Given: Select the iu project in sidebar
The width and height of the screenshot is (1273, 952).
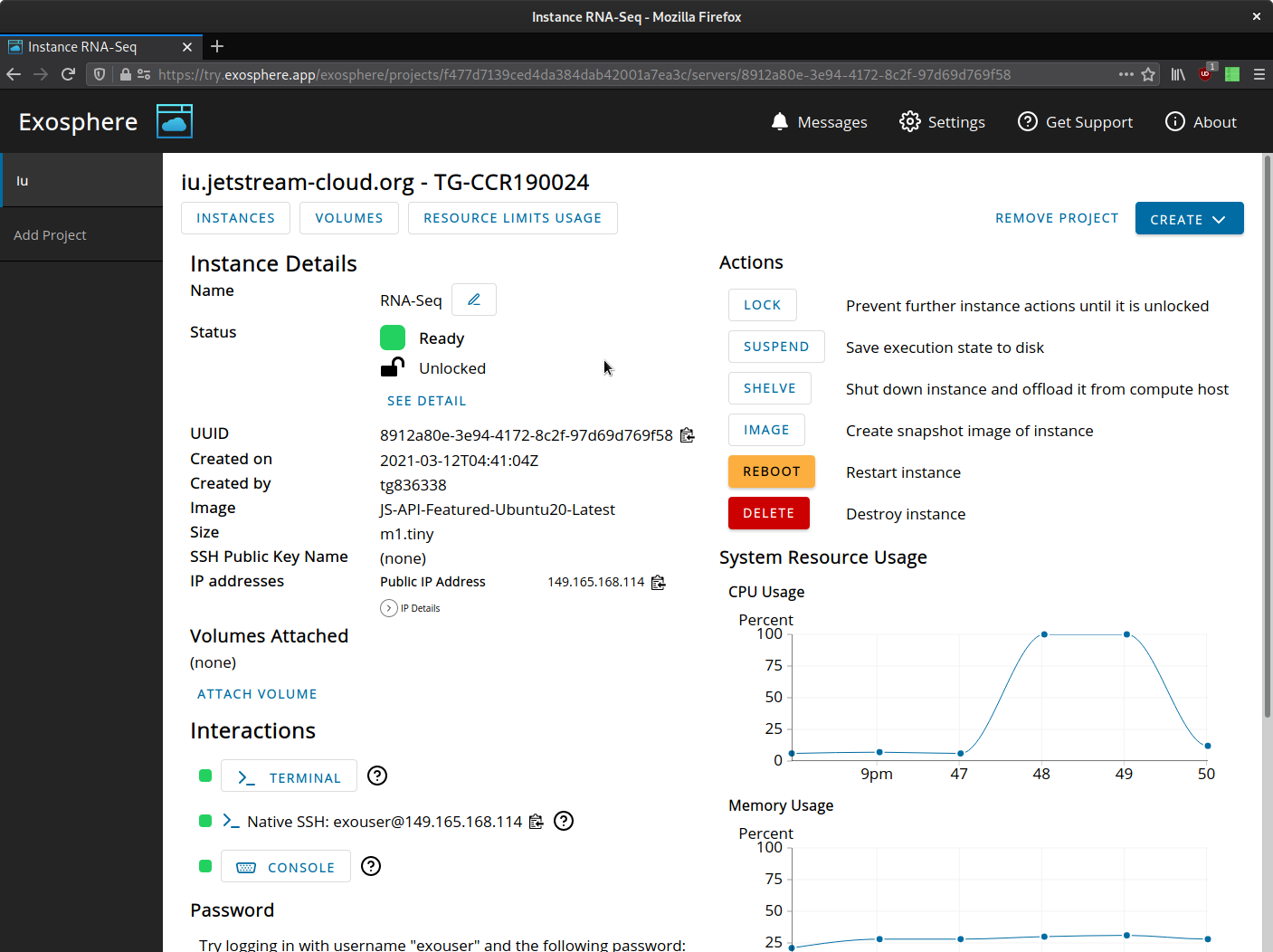Looking at the screenshot, I should point(81,180).
